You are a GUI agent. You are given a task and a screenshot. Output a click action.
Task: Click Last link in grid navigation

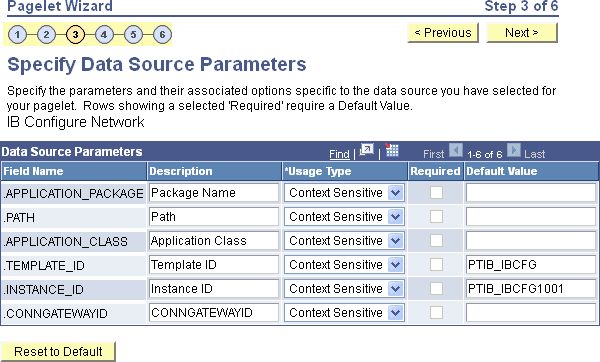535,154
